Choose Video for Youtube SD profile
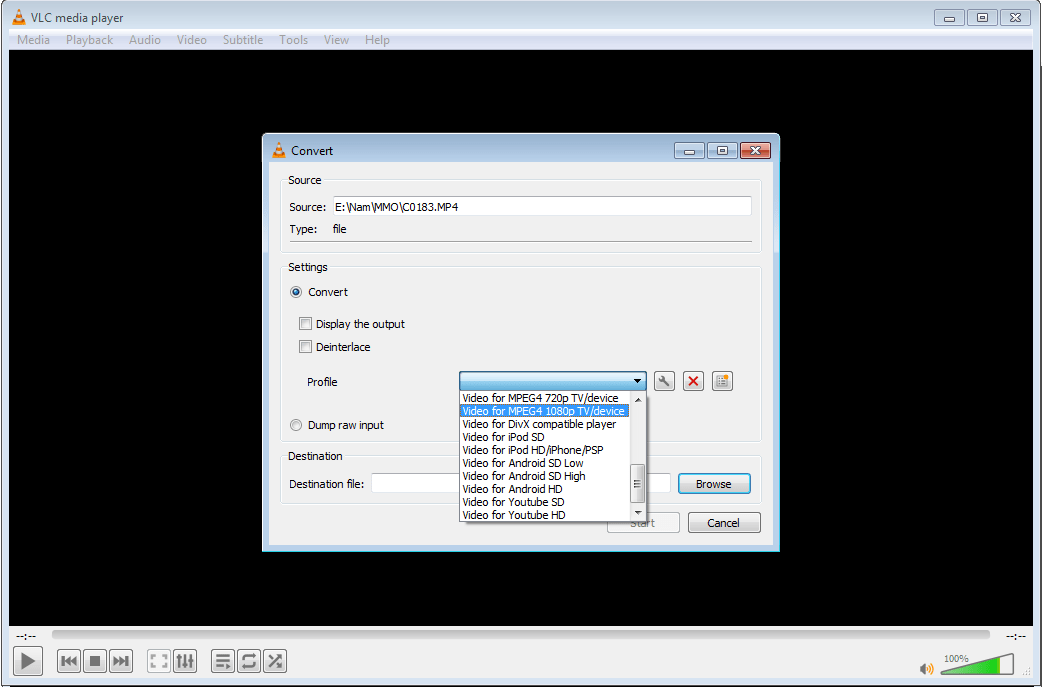 (545, 502)
